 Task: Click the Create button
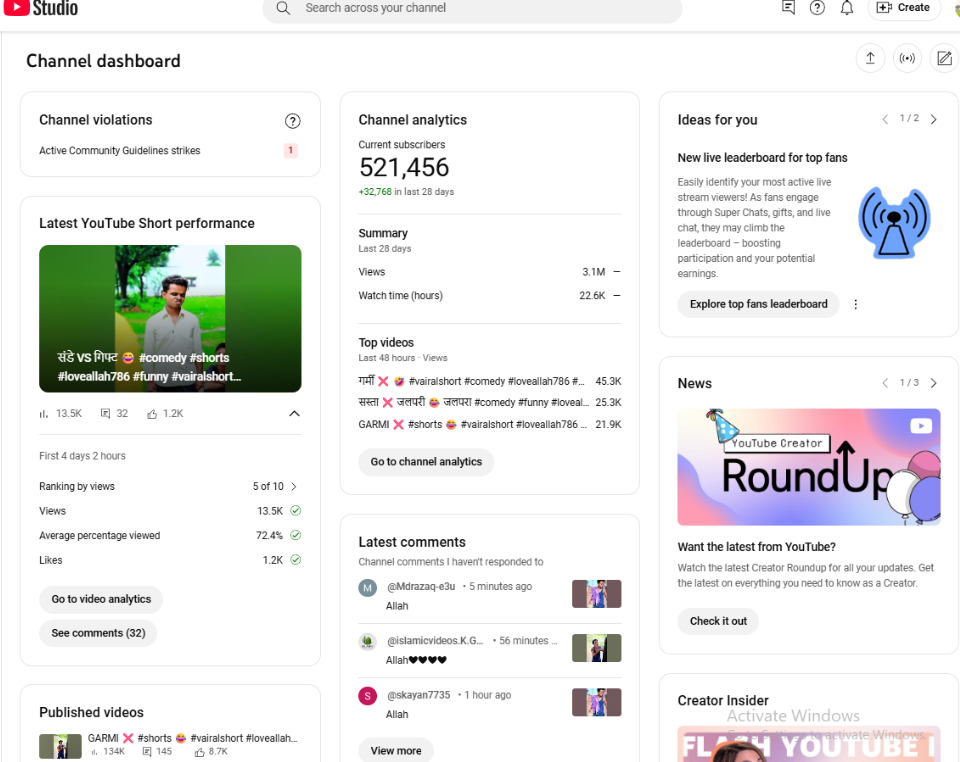[x=904, y=8]
